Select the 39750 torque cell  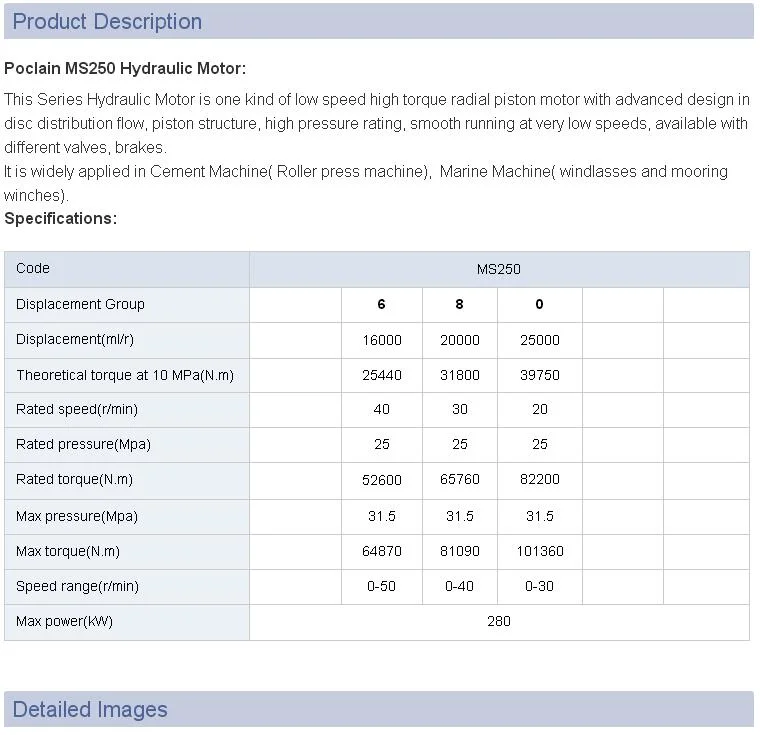(540, 375)
